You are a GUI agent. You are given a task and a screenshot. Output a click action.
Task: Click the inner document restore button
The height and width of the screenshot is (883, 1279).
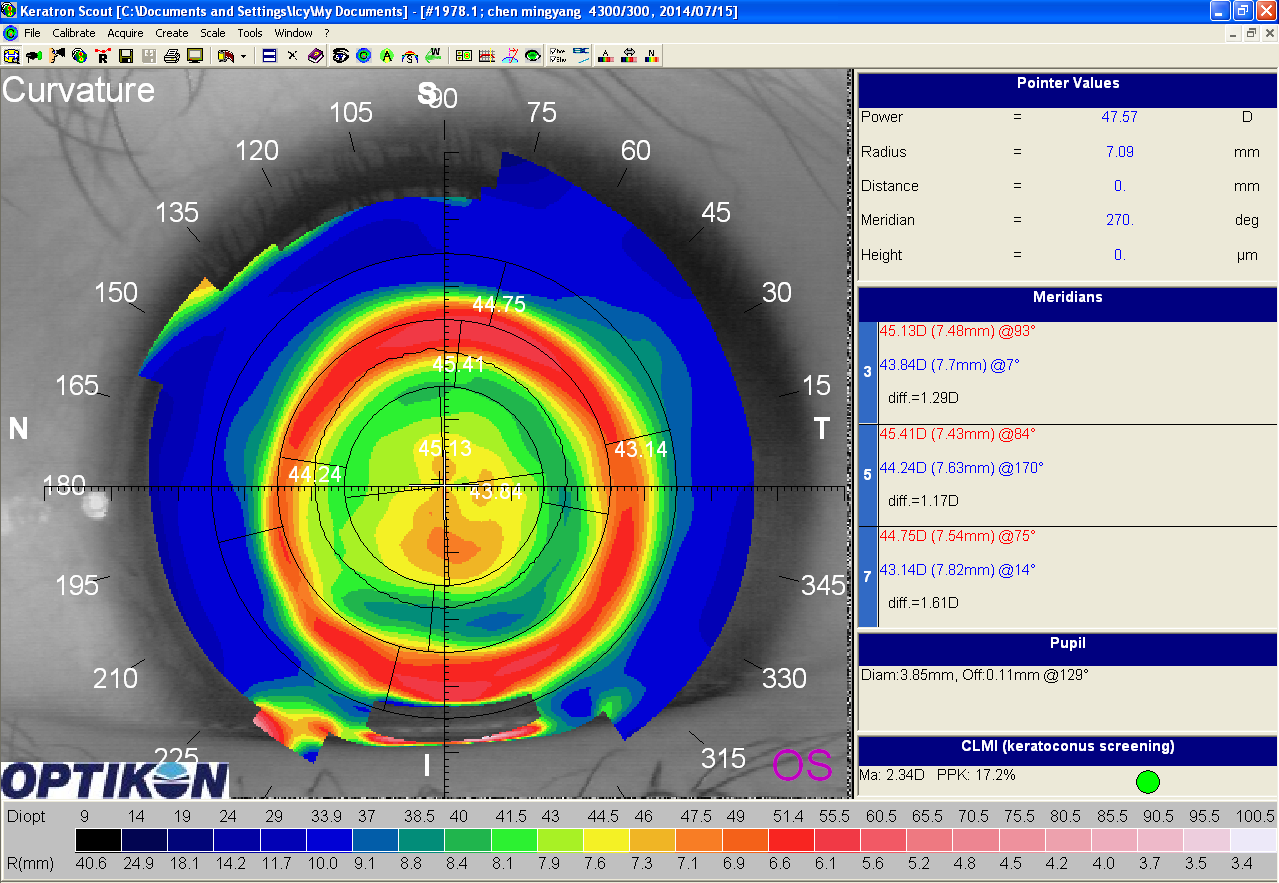pyautogui.click(x=1250, y=33)
